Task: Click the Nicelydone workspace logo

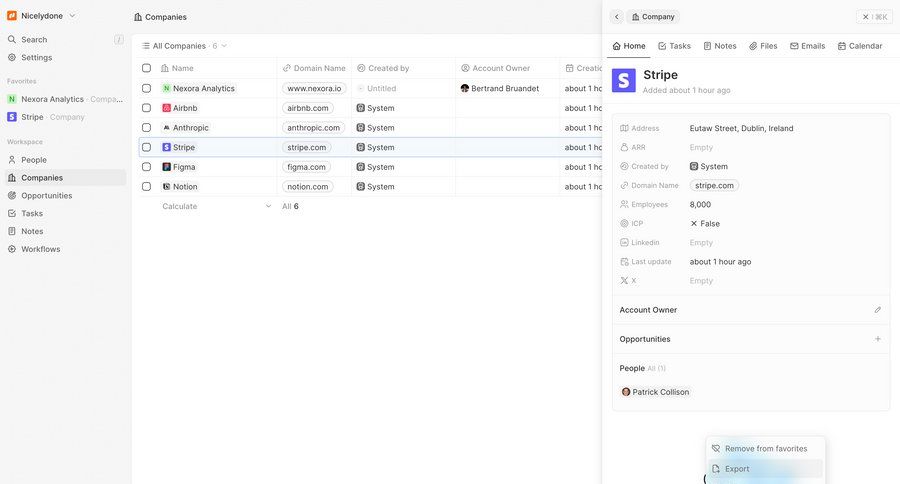Action: [12, 16]
